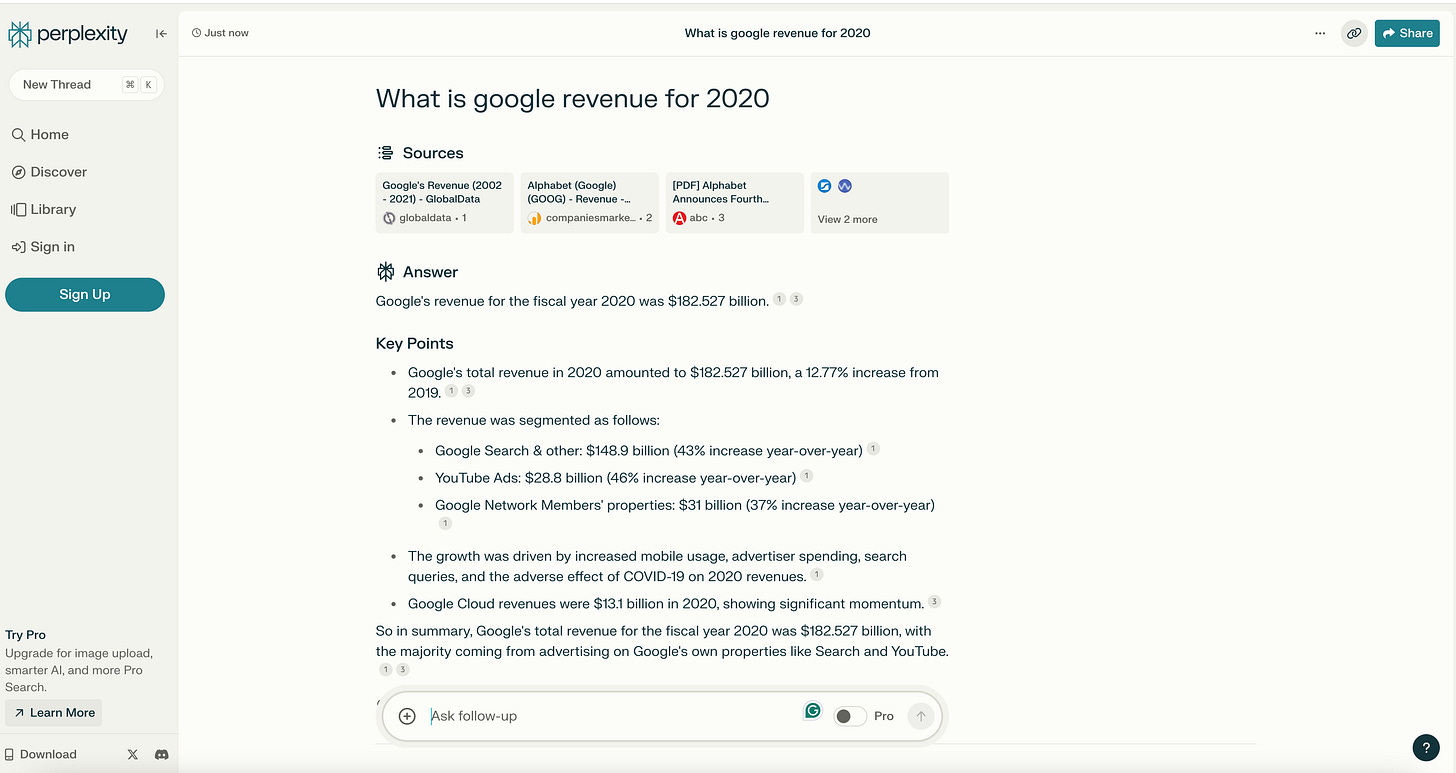Click the X icon next to Download

point(132,754)
